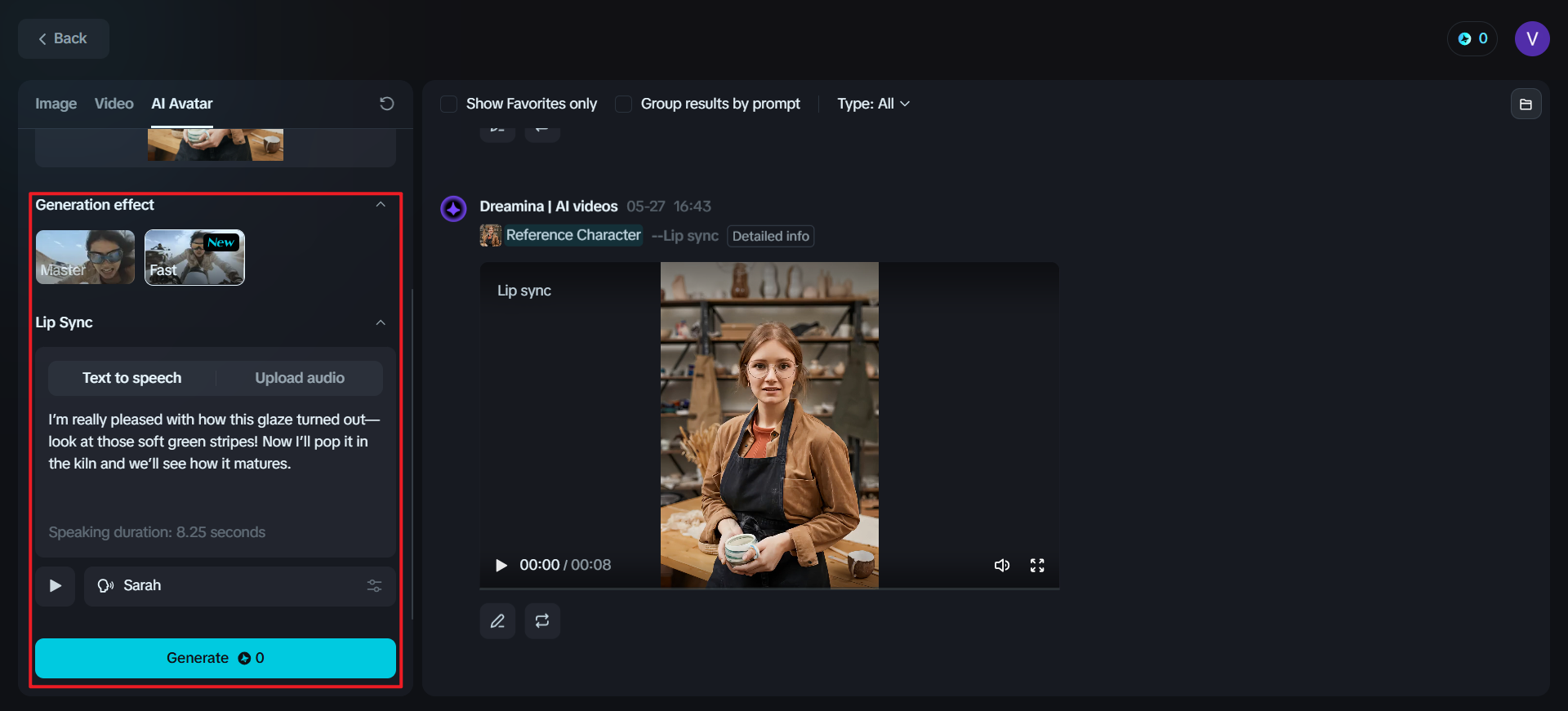
Task: Collapse the Lip Sync section
Action: pos(381,322)
